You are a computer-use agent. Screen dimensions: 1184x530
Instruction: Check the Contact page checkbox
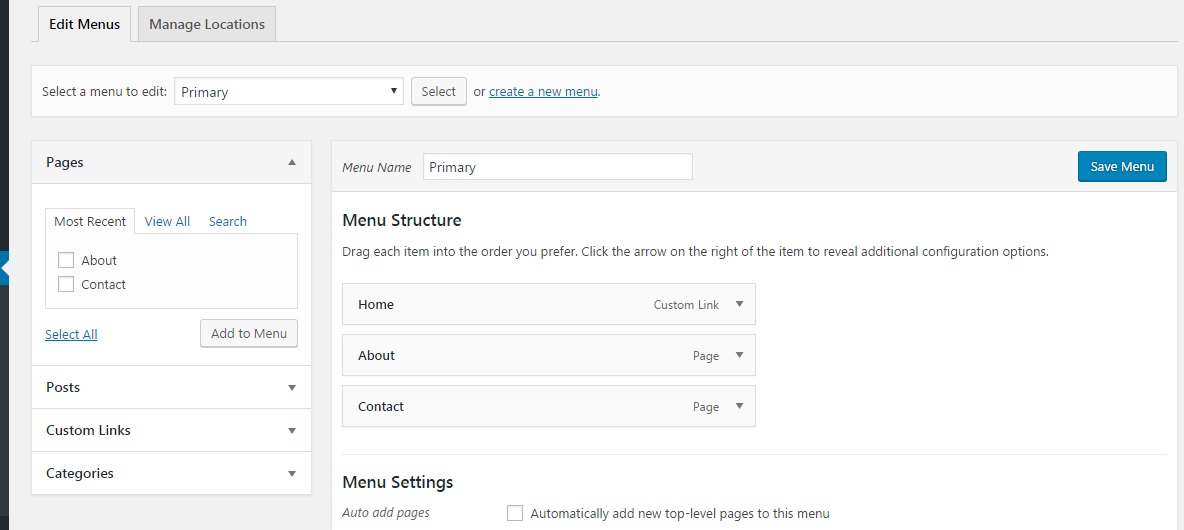66,284
